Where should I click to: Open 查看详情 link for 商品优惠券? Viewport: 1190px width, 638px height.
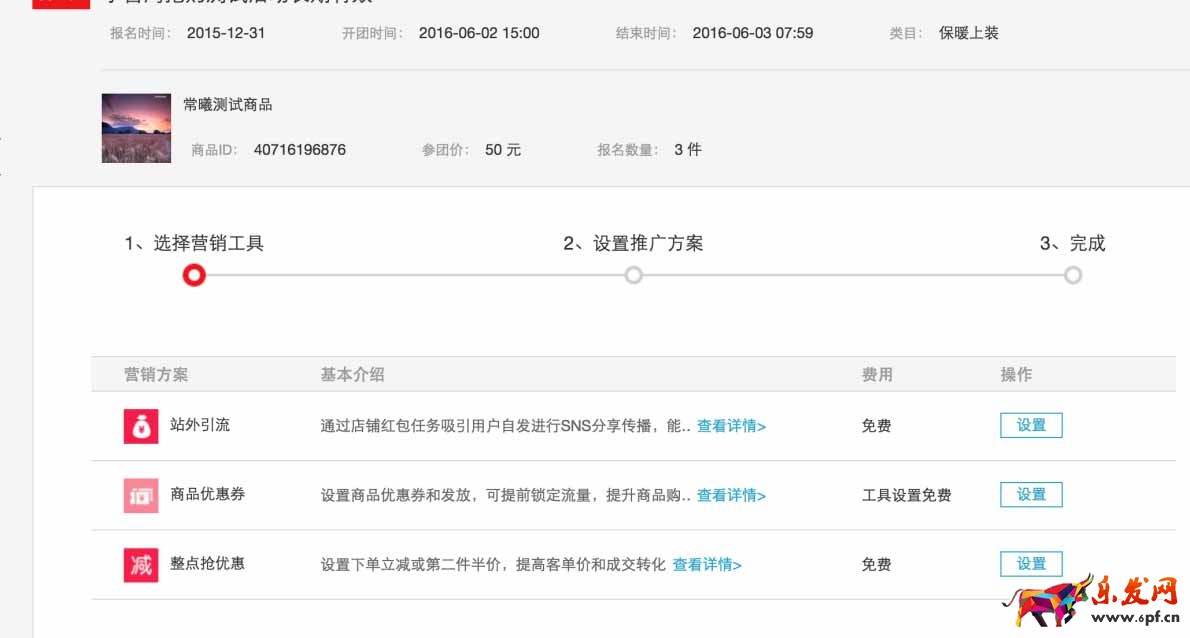731,496
